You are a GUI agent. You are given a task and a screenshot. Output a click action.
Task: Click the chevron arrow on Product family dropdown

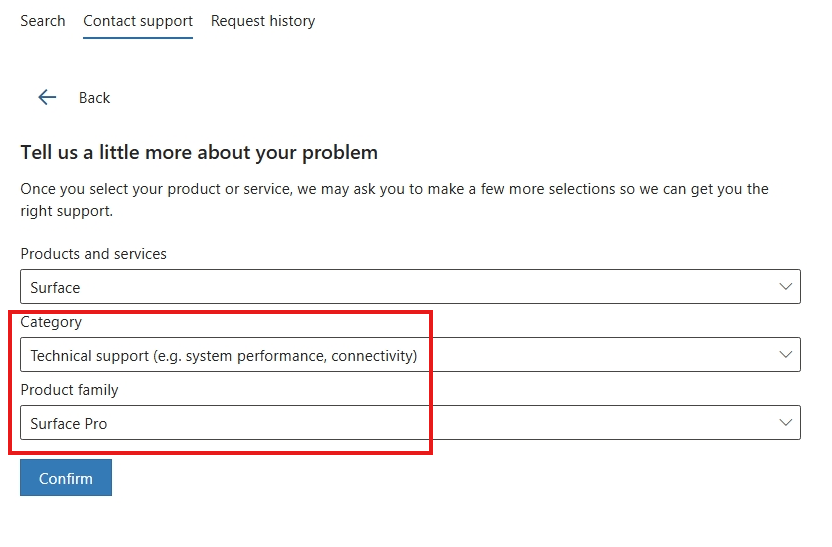(785, 423)
